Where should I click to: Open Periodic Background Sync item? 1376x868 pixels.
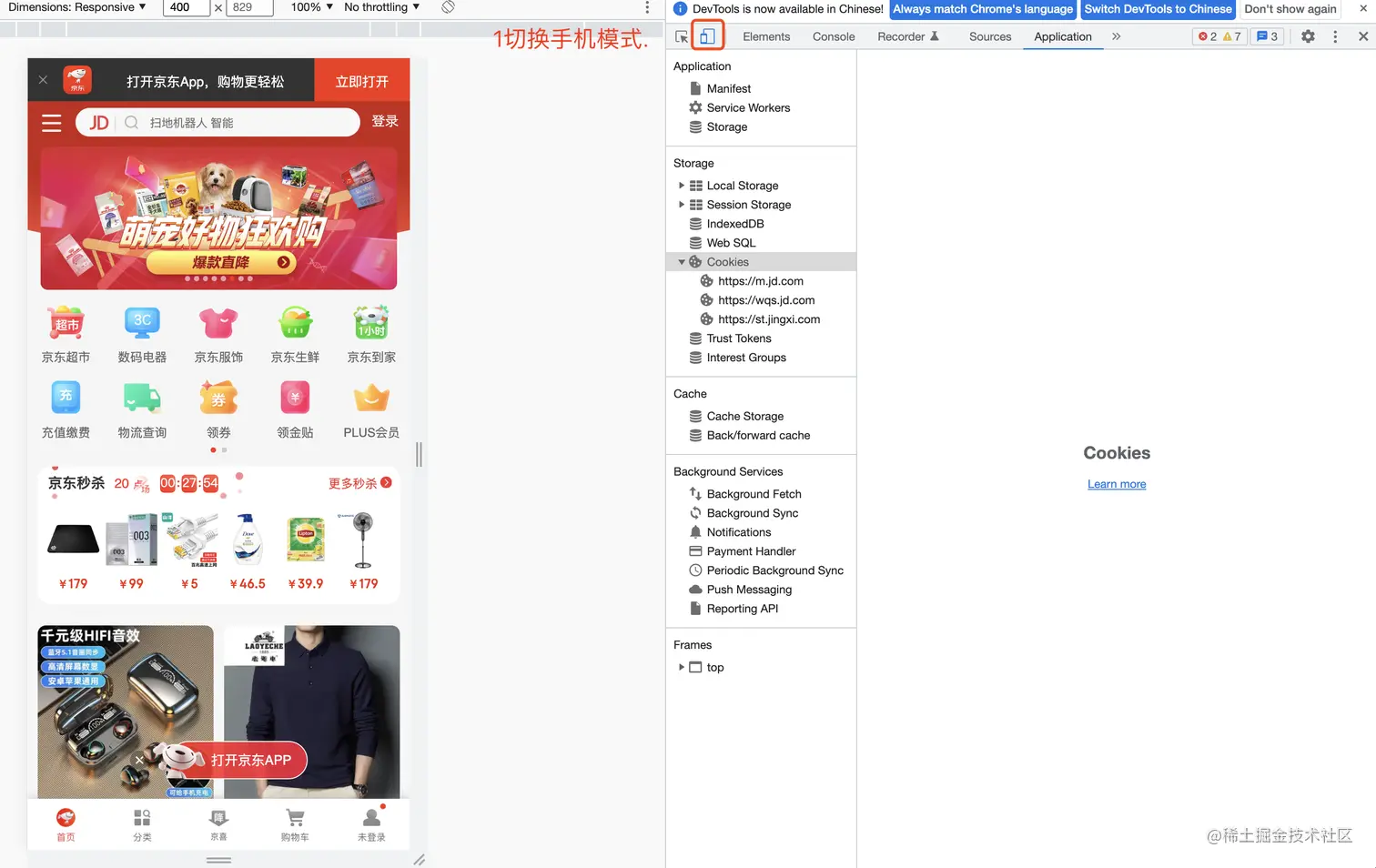774,570
